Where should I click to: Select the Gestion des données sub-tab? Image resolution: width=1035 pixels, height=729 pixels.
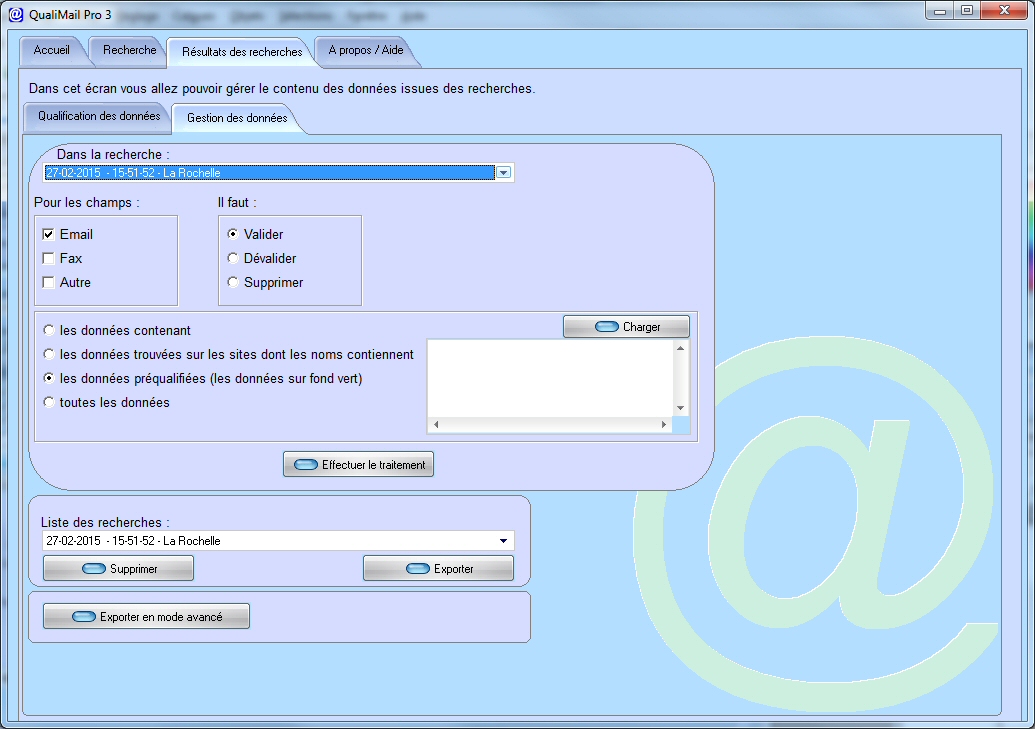click(237, 118)
